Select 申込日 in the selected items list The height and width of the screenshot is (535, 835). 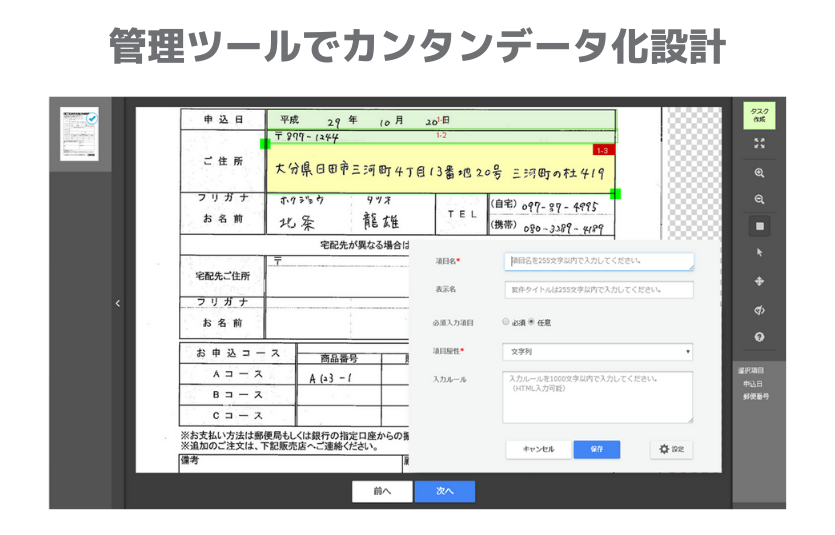pyautogui.click(x=755, y=383)
